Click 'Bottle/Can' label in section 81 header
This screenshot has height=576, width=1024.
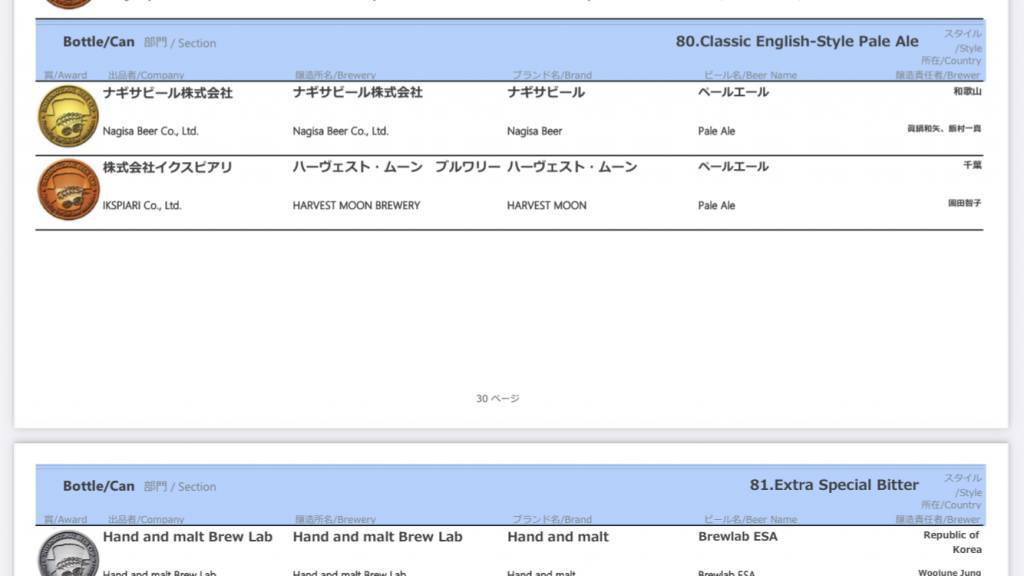(x=99, y=486)
